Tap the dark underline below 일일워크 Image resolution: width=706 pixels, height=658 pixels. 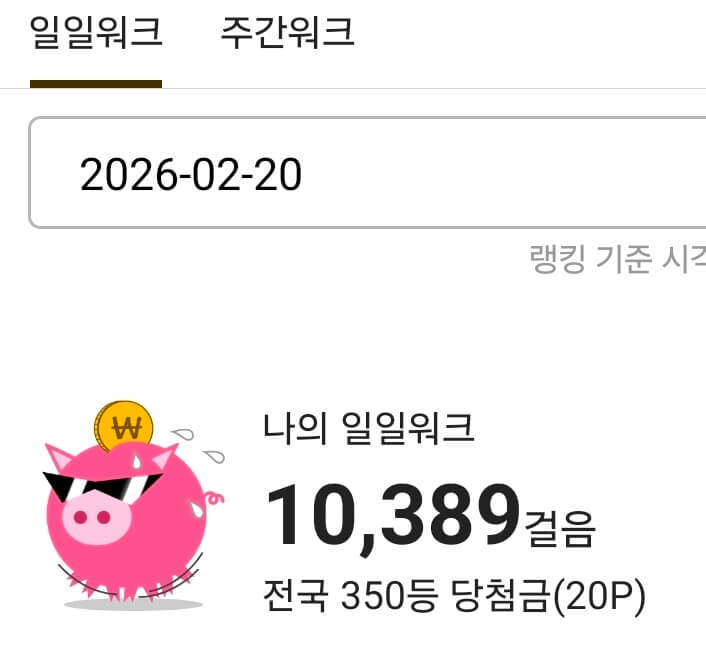coord(96,84)
